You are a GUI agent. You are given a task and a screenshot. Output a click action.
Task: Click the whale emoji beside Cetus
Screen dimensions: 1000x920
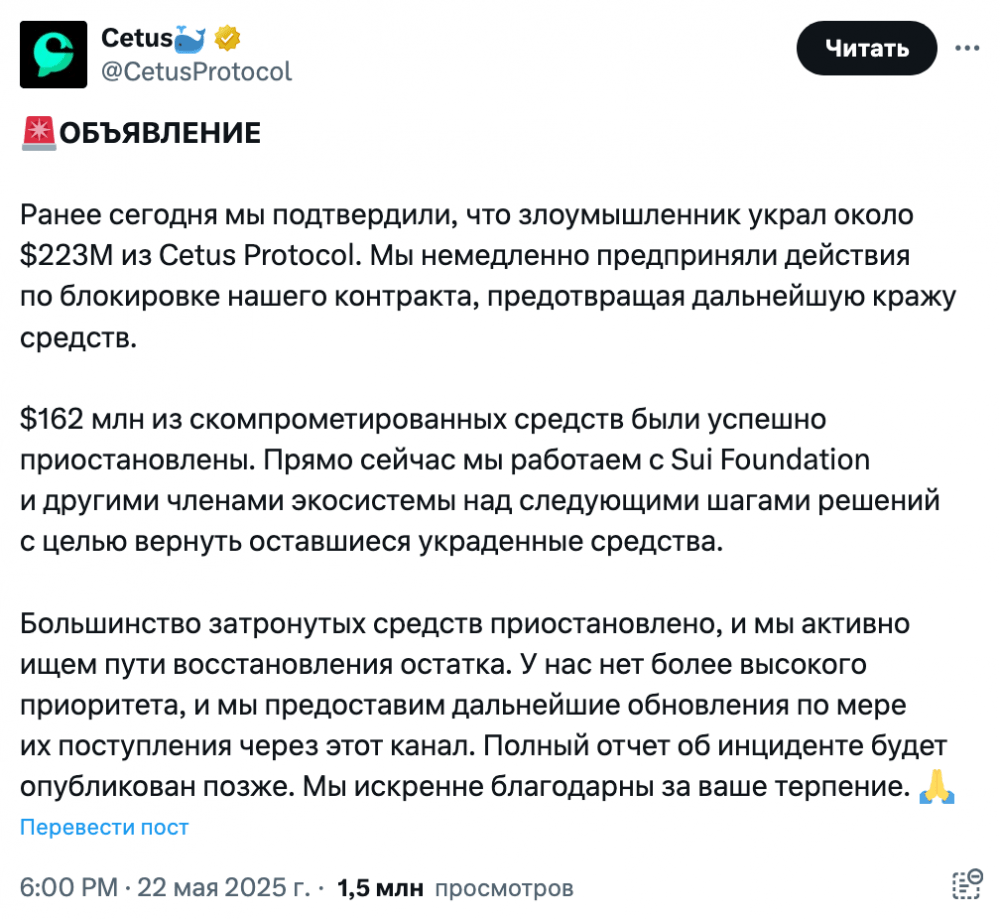189,38
